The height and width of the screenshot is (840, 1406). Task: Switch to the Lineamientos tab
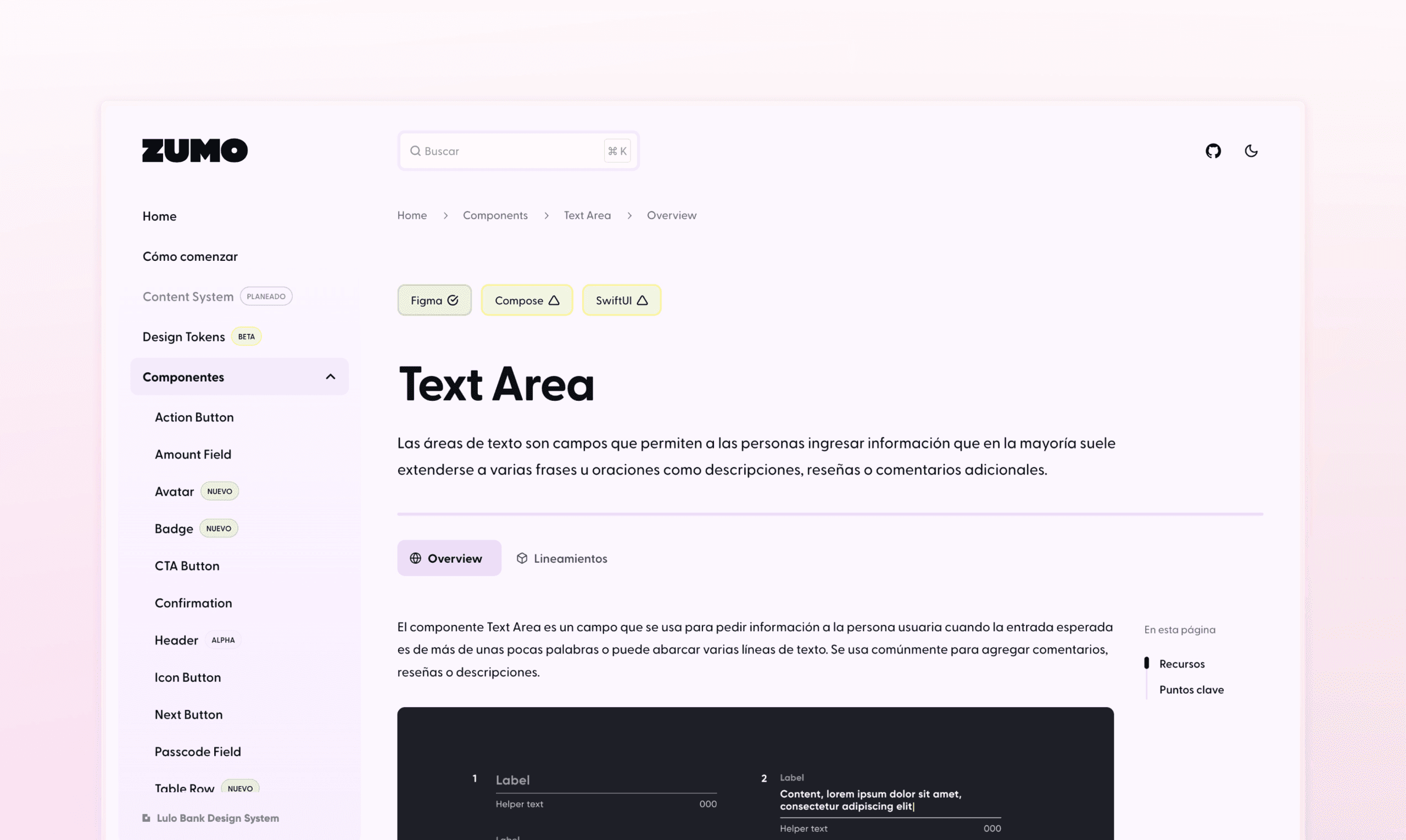click(570, 558)
